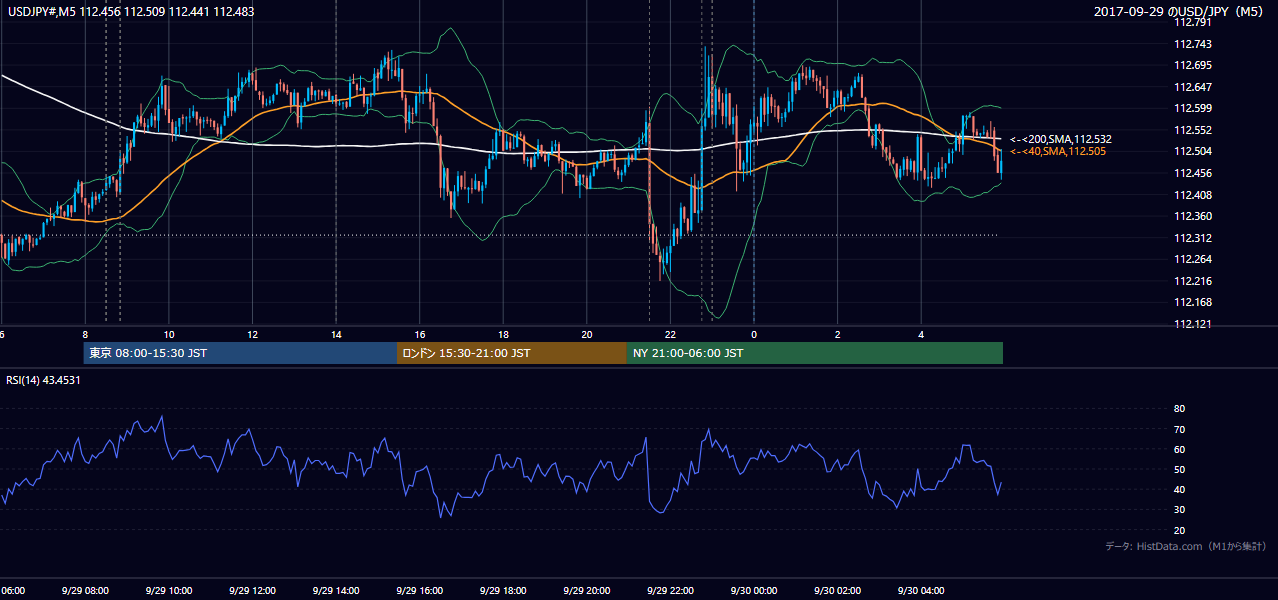This screenshot has height=600, width=1278.
Task: Click price level 112.791 on the axis
Action: (1193, 22)
